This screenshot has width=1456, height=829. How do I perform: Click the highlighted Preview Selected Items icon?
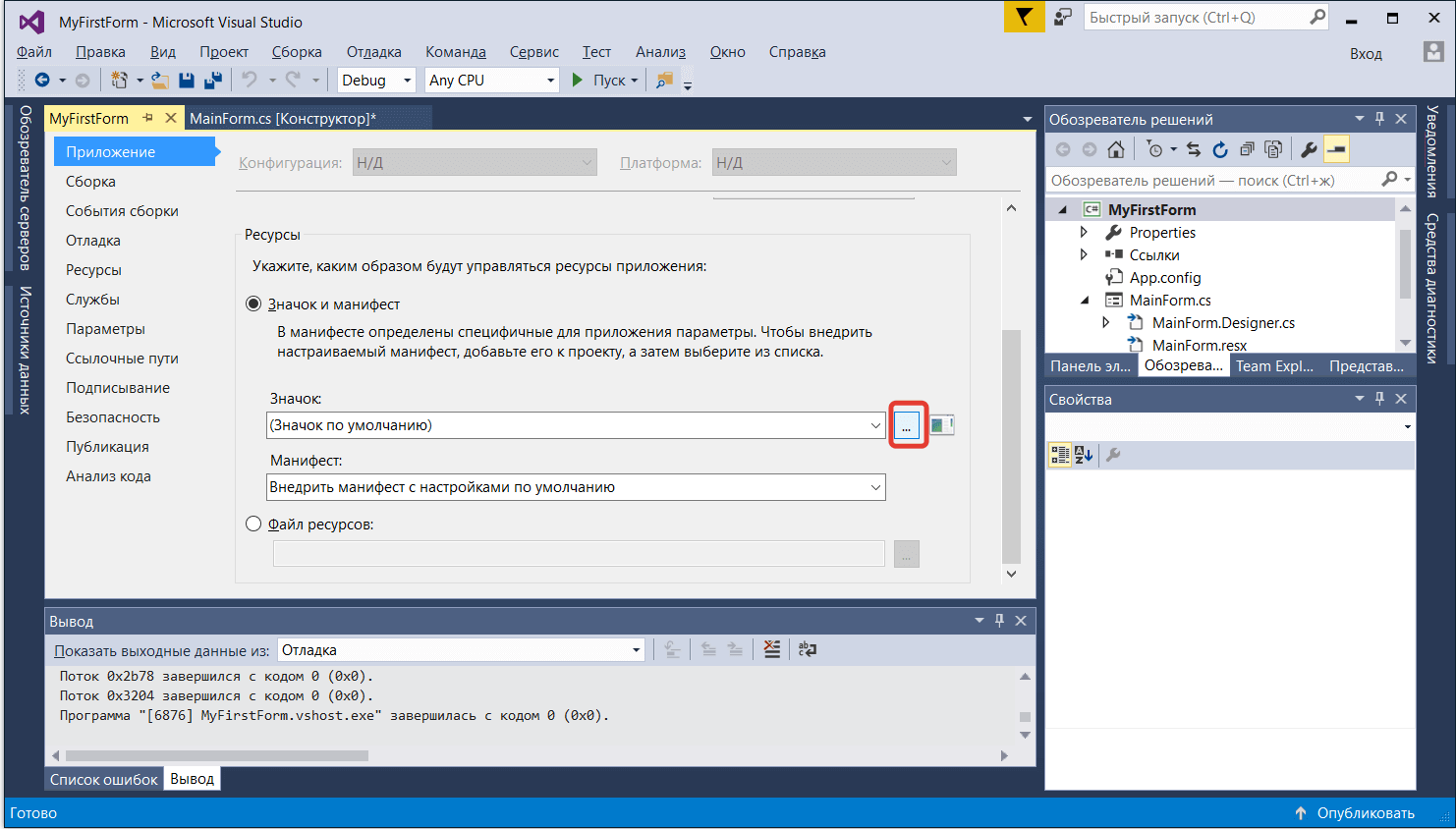point(1336,149)
